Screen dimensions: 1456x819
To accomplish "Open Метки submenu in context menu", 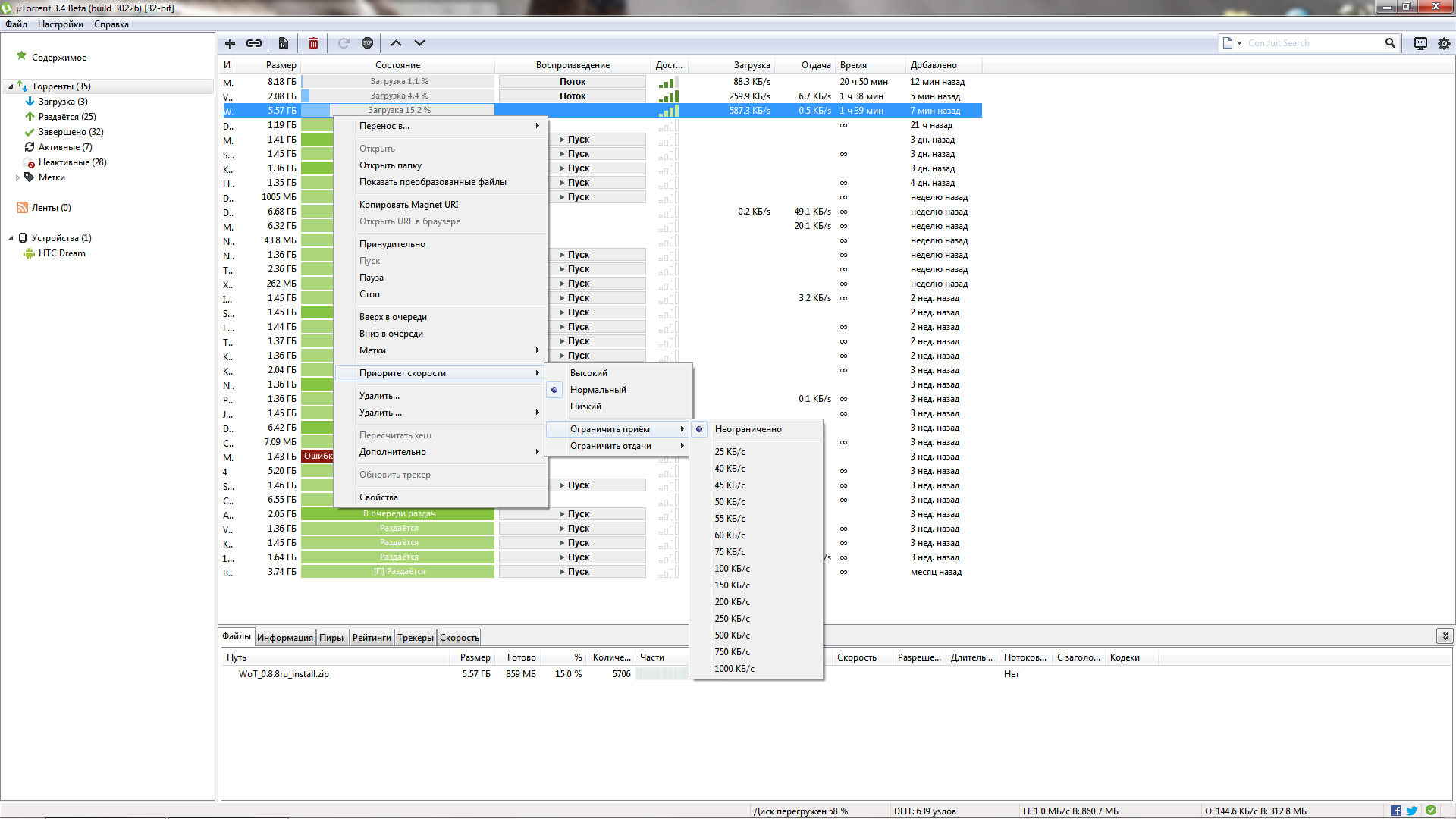I will [441, 350].
